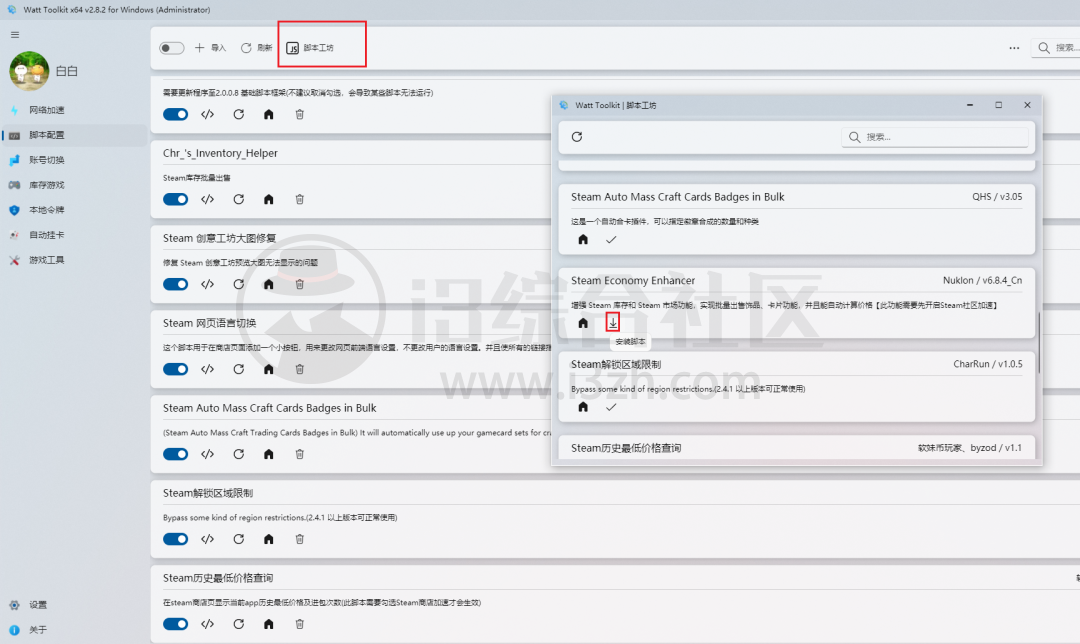Open Steam历史最低价格查询 home icon in main list
1080x644 pixels.
(269, 624)
